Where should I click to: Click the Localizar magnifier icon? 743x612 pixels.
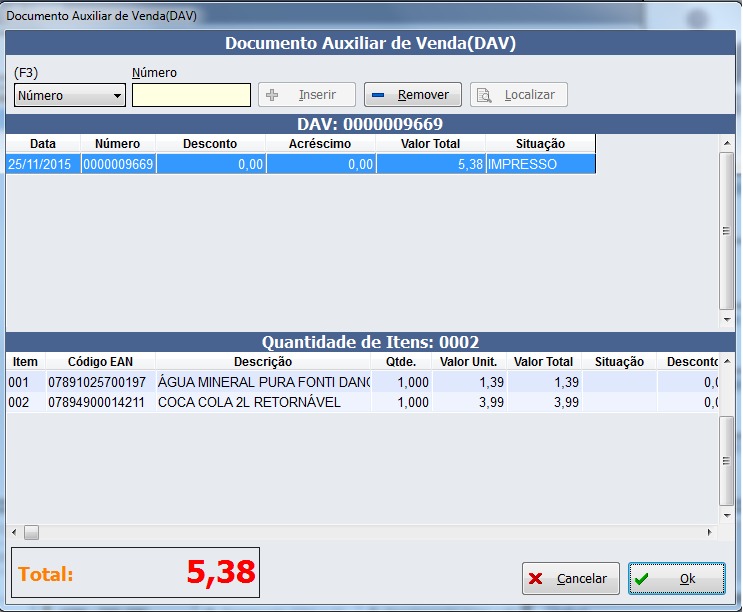pyautogui.click(x=484, y=95)
